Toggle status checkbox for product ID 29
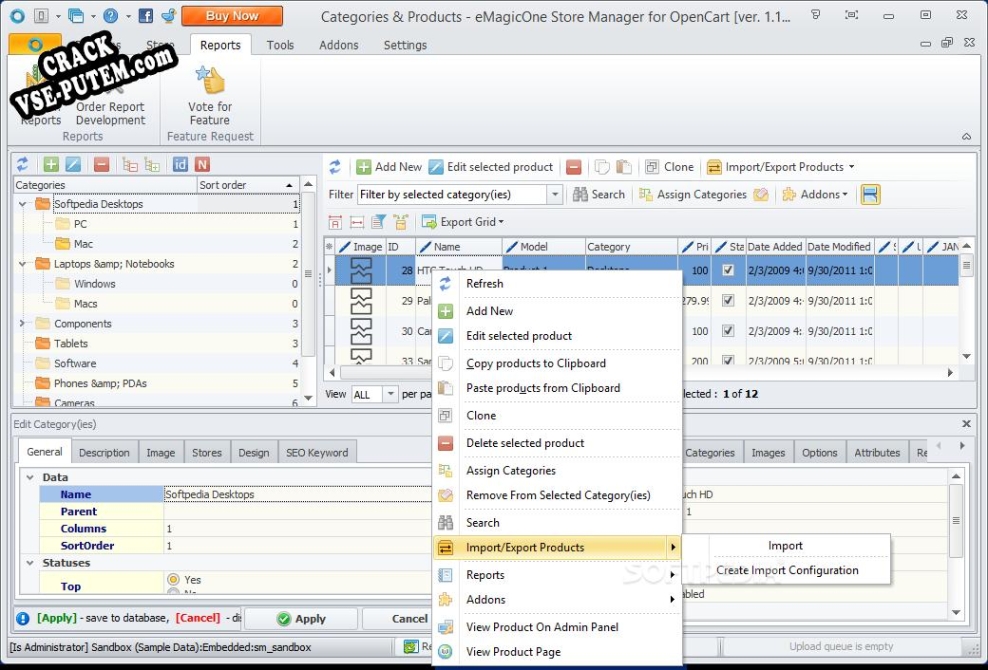988x670 pixels. 728,301
